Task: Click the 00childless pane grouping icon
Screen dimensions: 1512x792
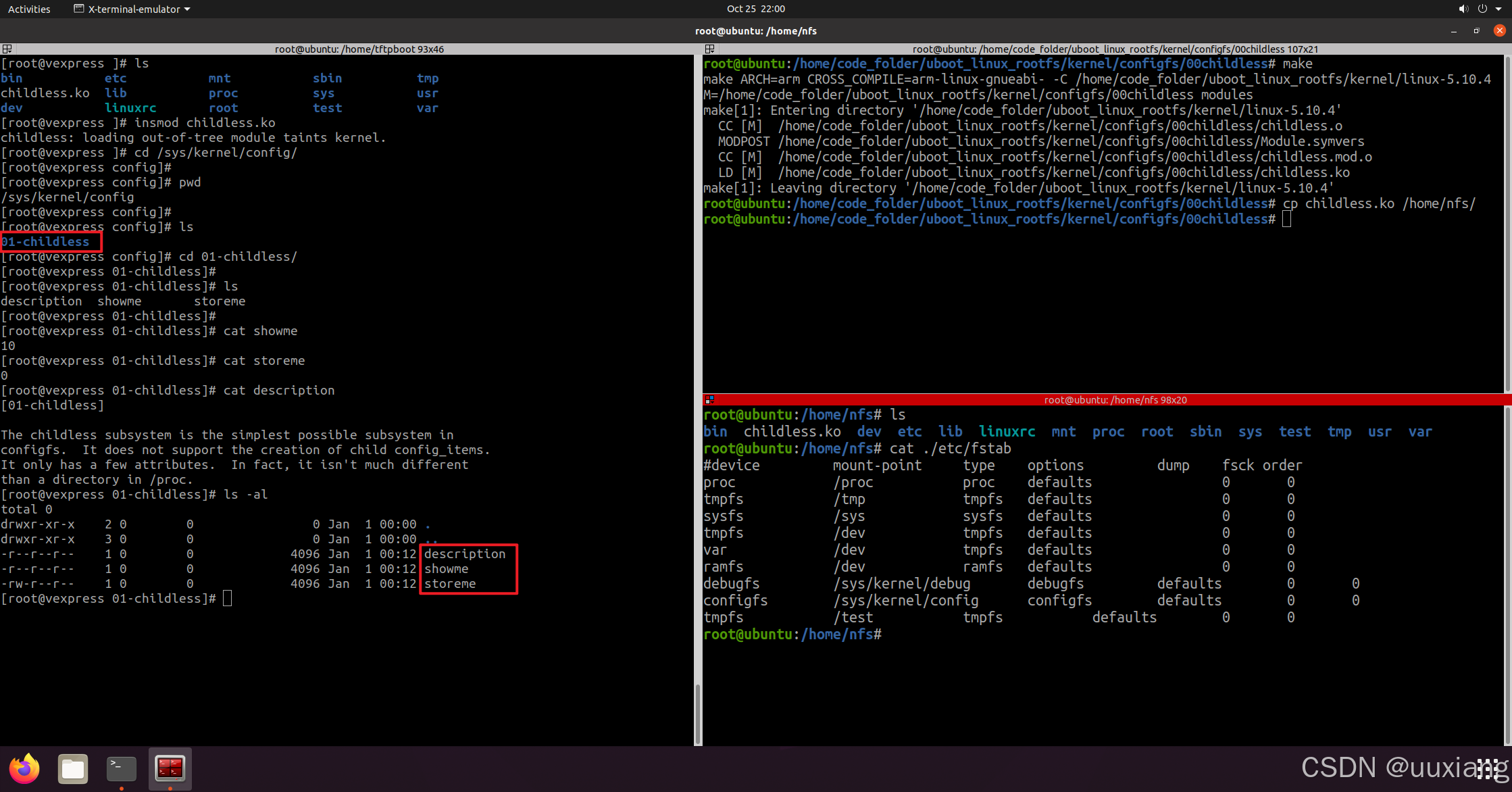Action: coord(709,49)
